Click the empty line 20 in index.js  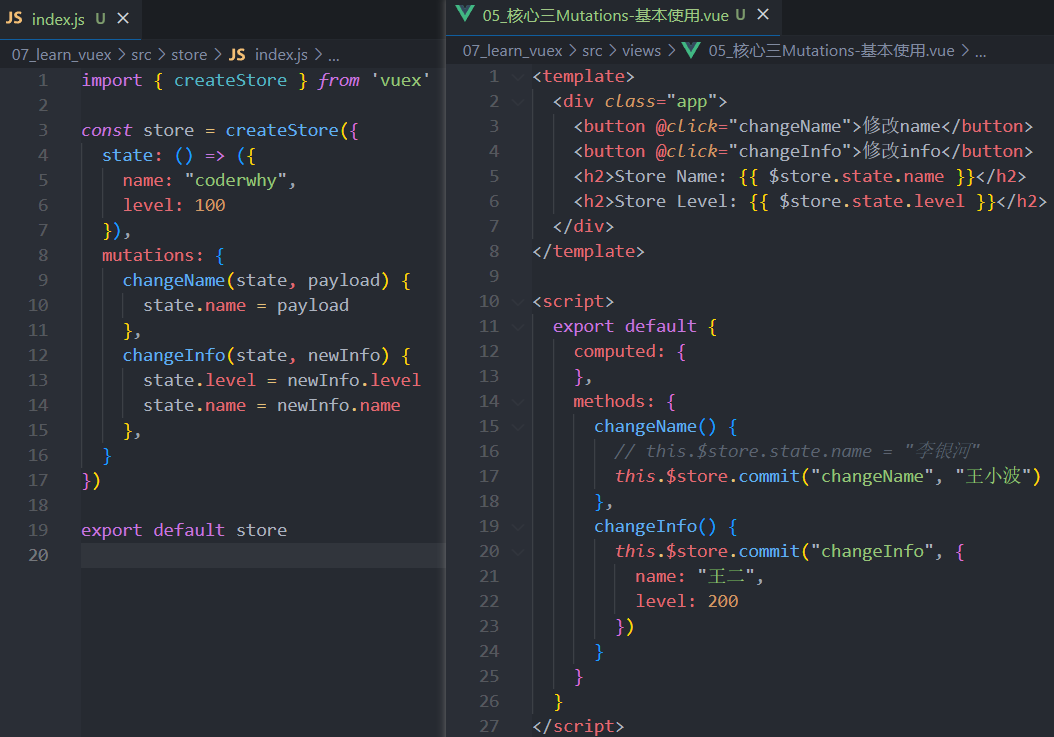coord(262,555)
